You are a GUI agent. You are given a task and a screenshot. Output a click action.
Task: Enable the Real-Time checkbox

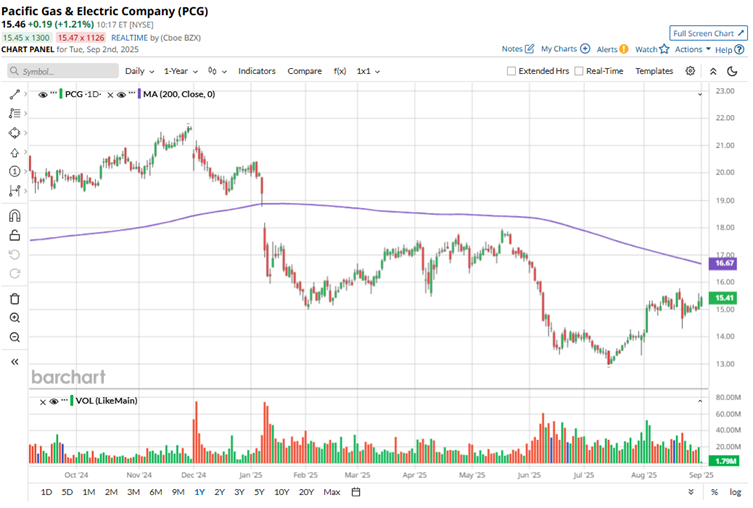click(579, 71)
